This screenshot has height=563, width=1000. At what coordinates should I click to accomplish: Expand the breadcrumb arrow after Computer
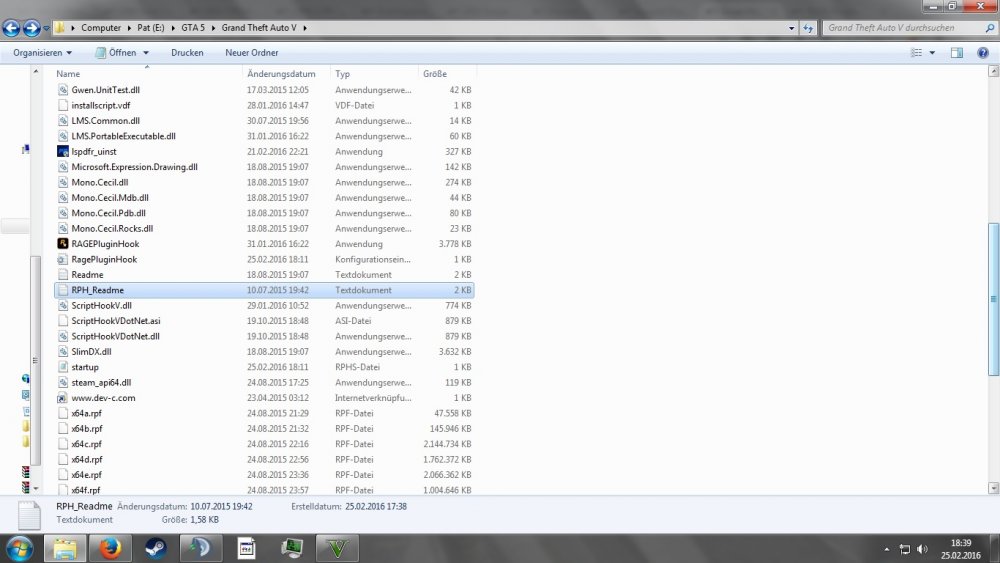[x=129, y=28]
